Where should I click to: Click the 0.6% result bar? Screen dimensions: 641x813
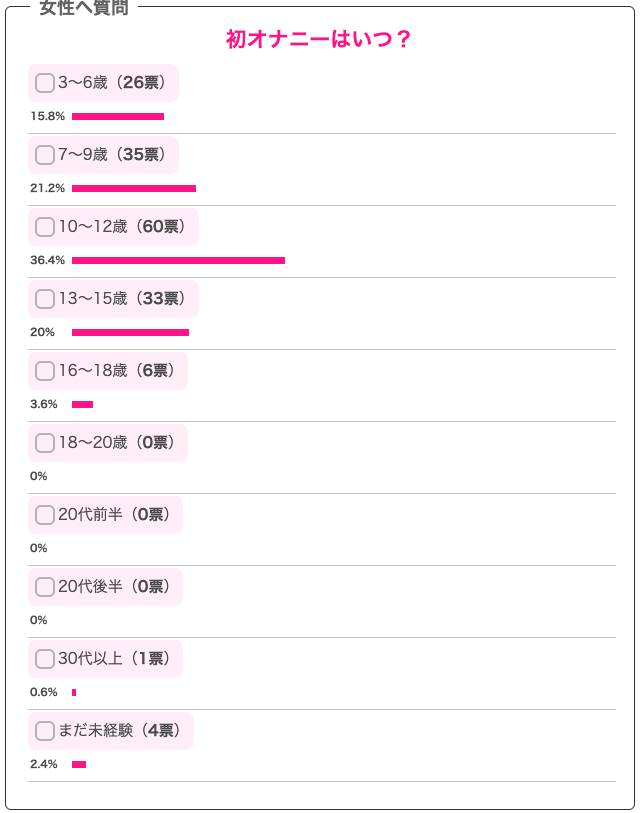74,692
